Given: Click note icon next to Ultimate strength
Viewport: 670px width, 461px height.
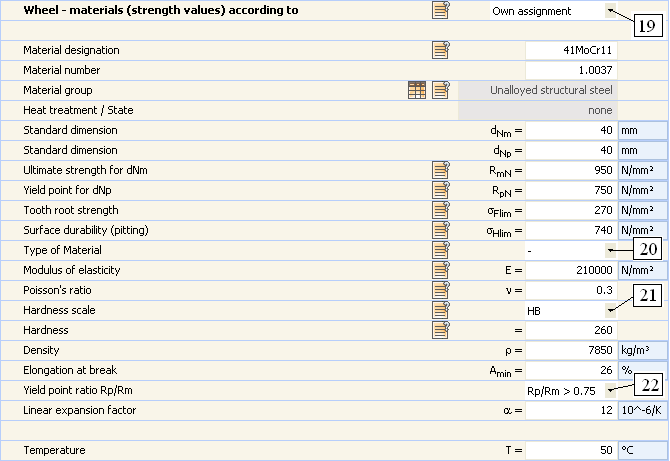Looking at the screenshot, I should click(441, 170).
